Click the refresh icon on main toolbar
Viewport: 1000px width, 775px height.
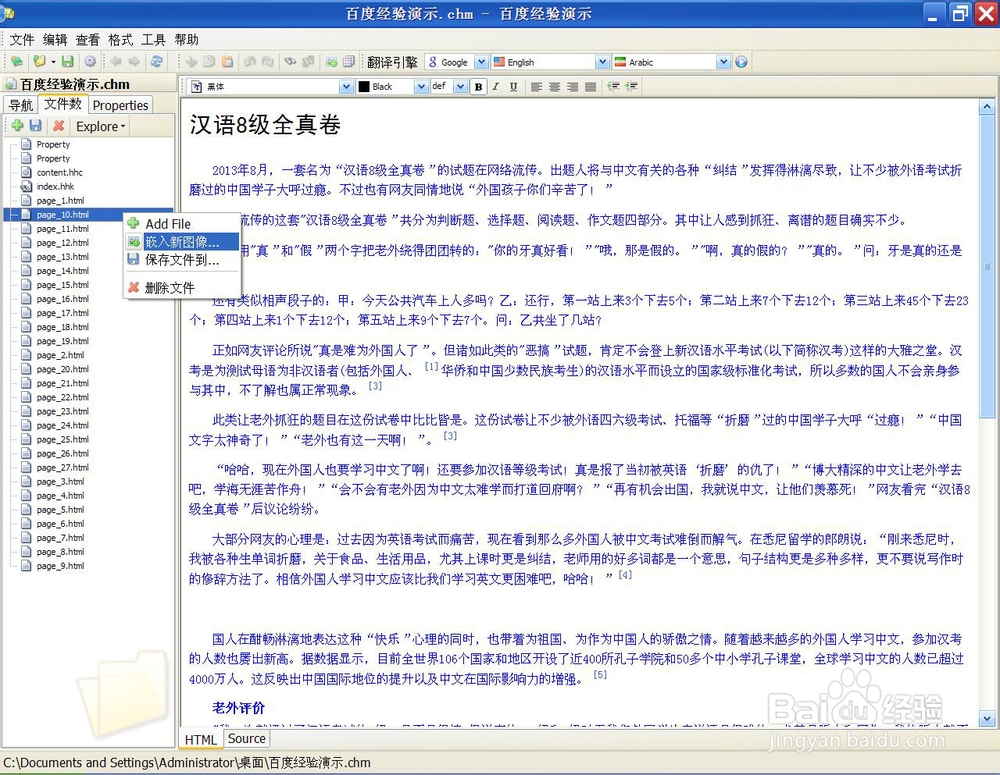(x=156, y=61)
